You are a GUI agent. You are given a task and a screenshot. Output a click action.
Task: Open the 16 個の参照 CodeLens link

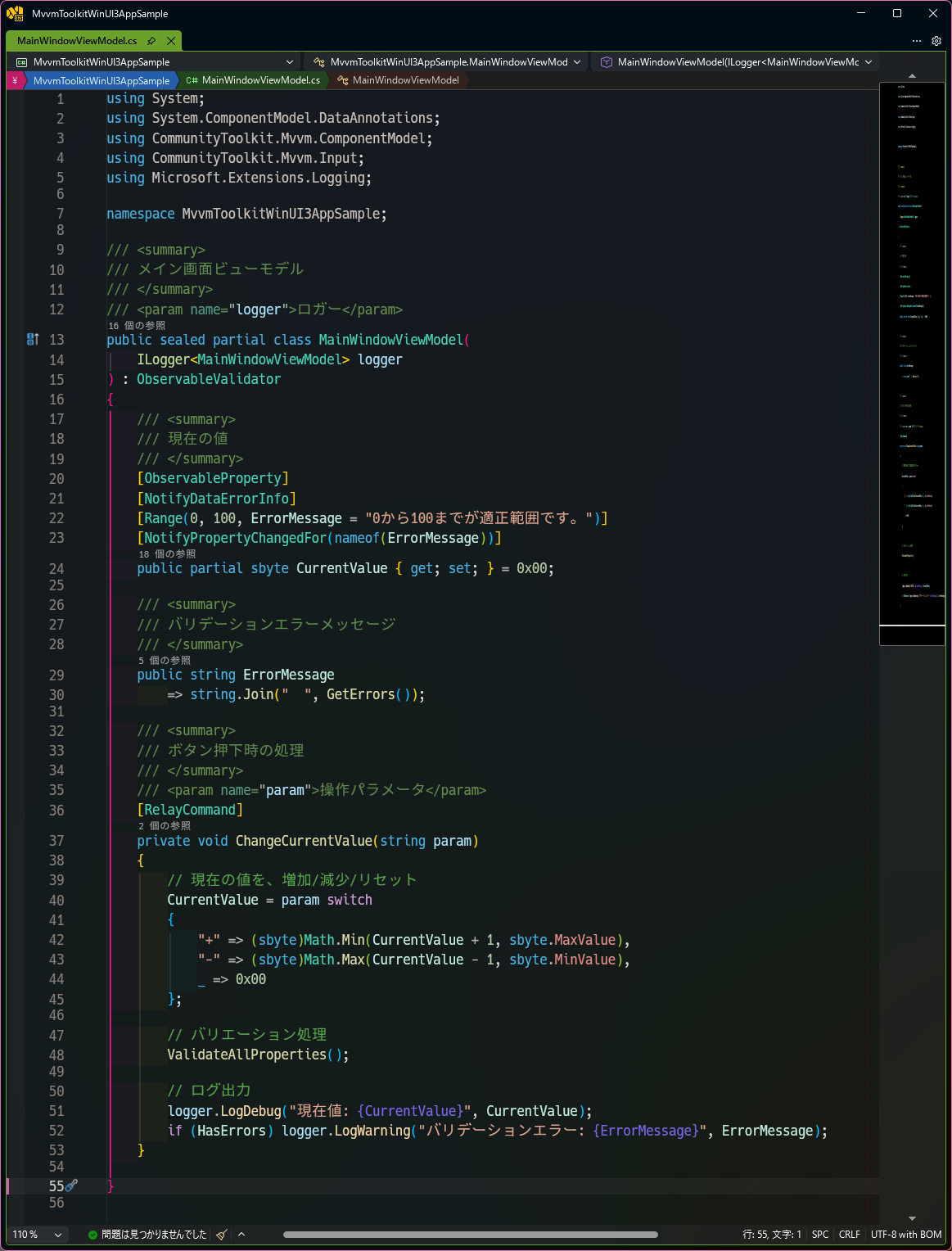pyautogui.click(x=137, y=325)
